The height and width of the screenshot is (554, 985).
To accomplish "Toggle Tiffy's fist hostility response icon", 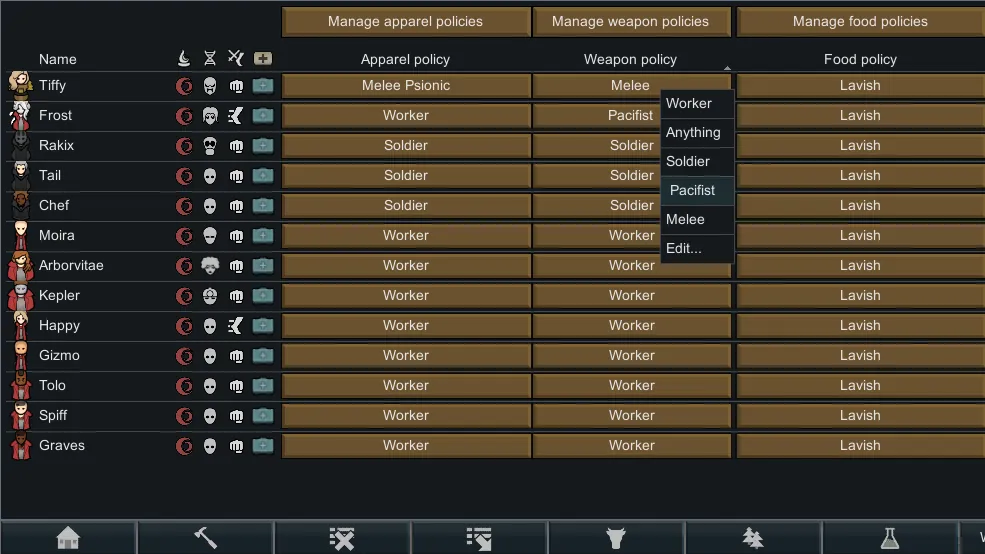I will (x=236, y=86).
